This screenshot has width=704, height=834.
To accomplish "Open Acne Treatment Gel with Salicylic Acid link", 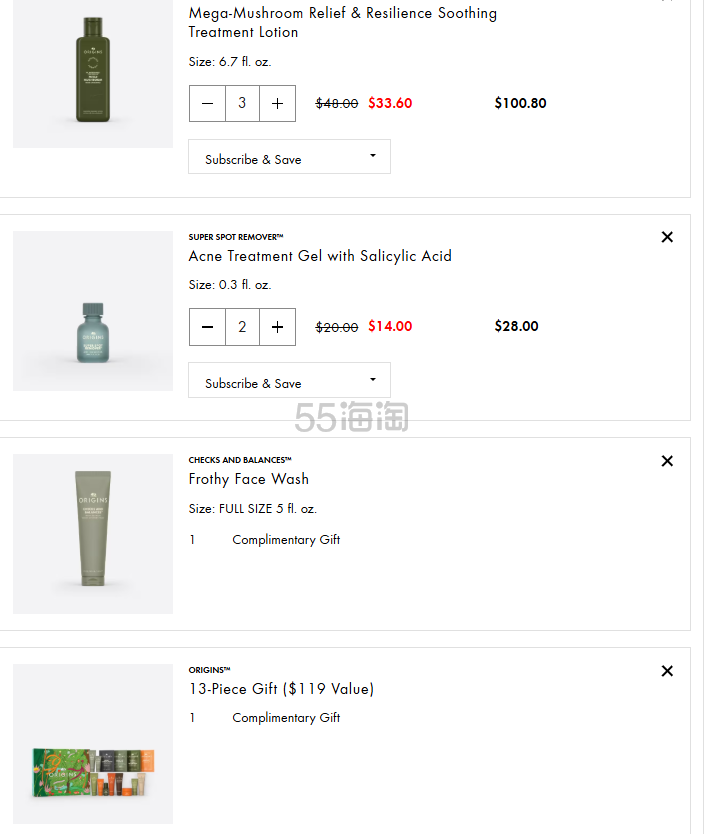I will click(x=320, y=256).
